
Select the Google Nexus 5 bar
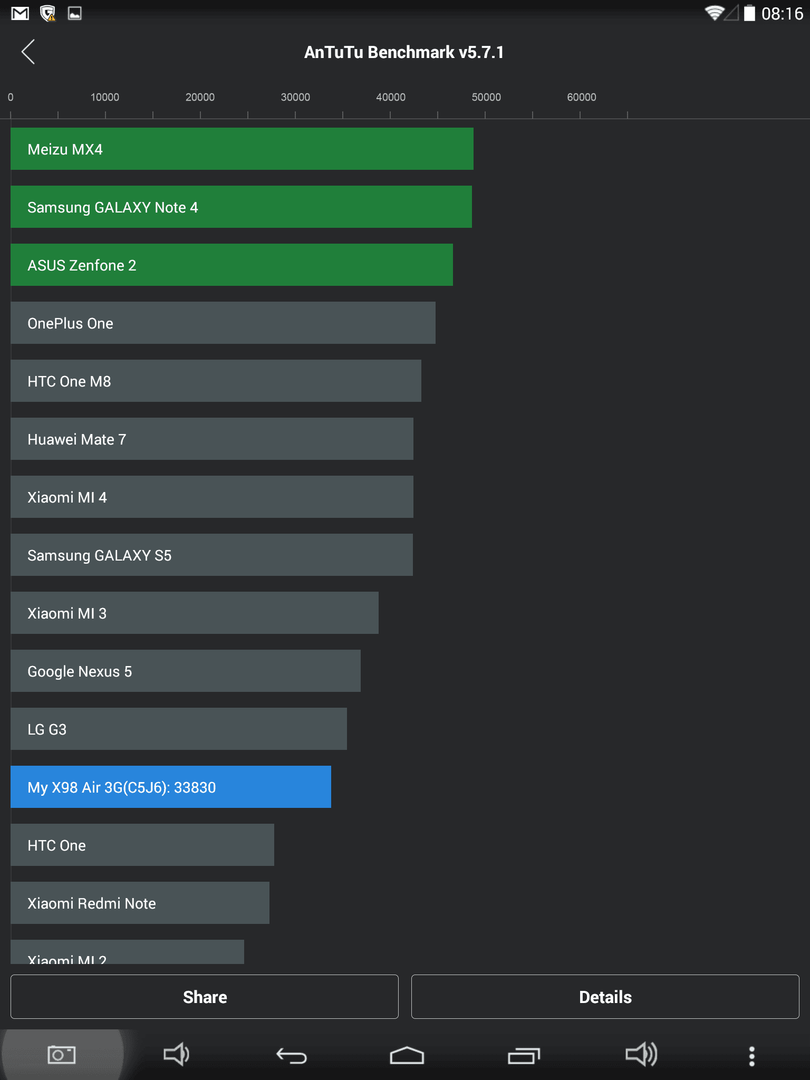[185, 671]
